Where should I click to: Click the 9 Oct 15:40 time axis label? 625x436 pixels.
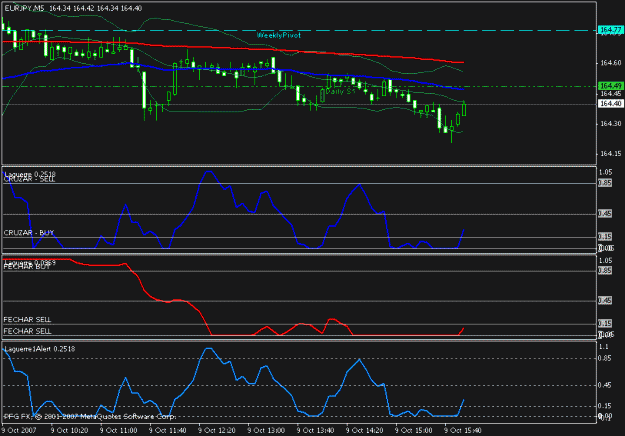tap(463, 430)
